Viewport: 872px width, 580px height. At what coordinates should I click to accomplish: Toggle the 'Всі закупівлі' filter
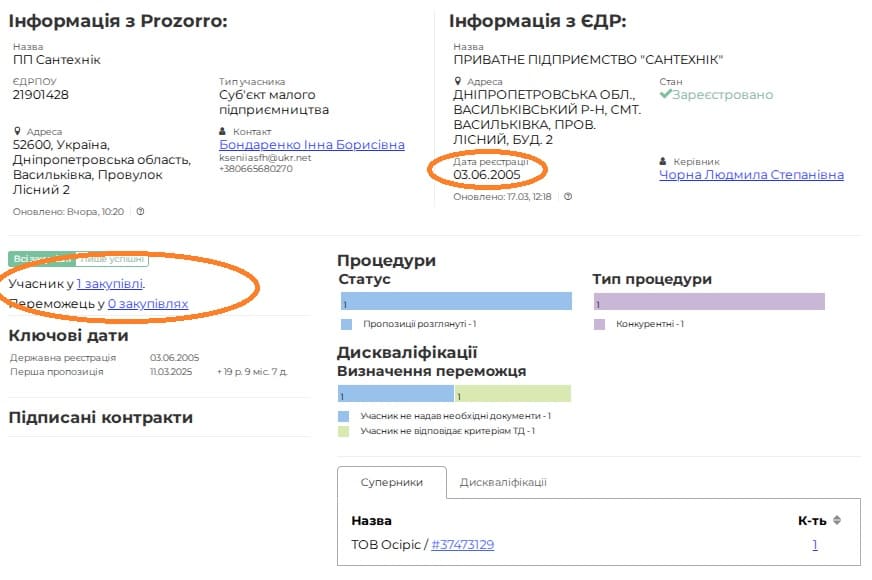(x=40, y=260)
